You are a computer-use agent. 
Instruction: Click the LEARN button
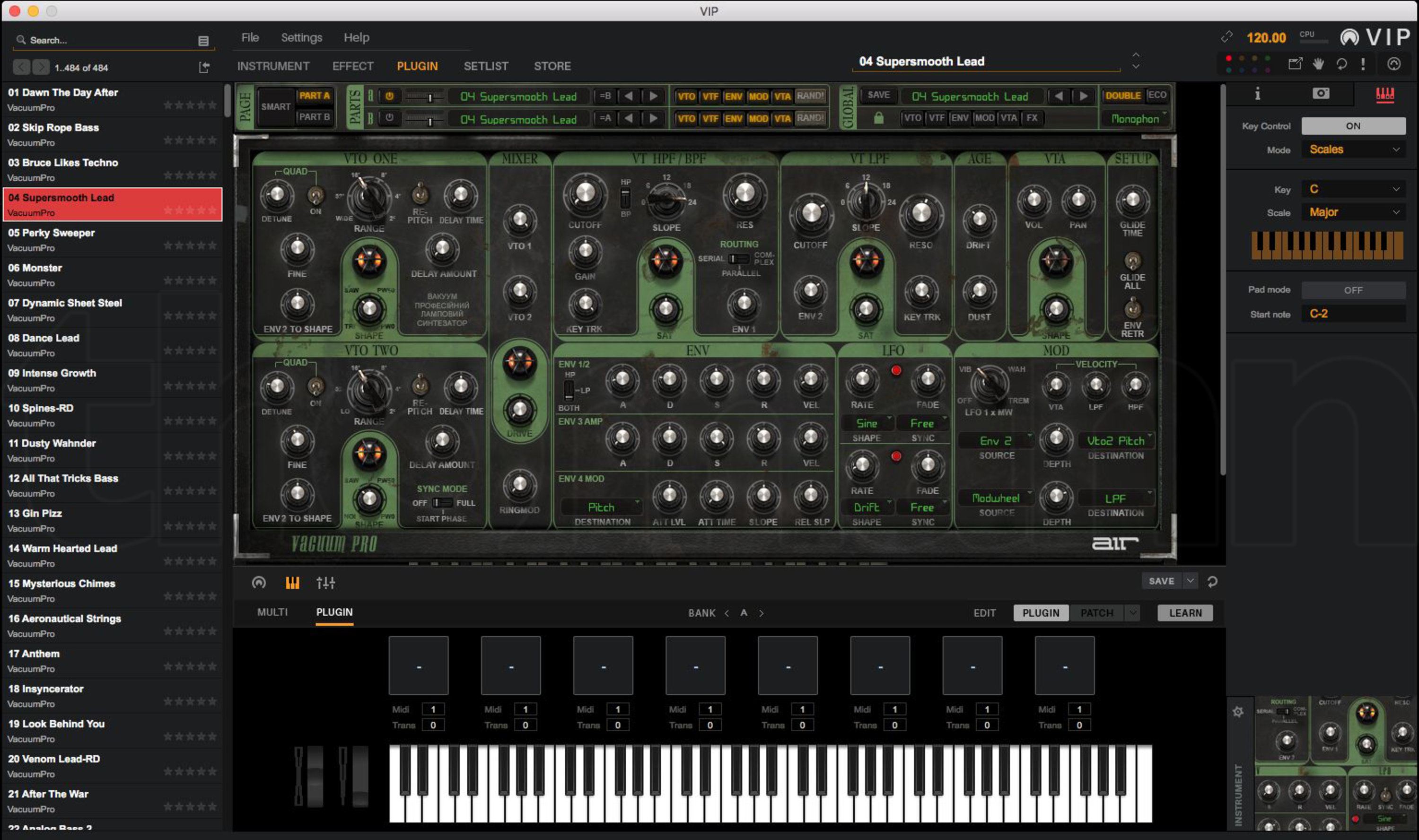(1185, 612)
